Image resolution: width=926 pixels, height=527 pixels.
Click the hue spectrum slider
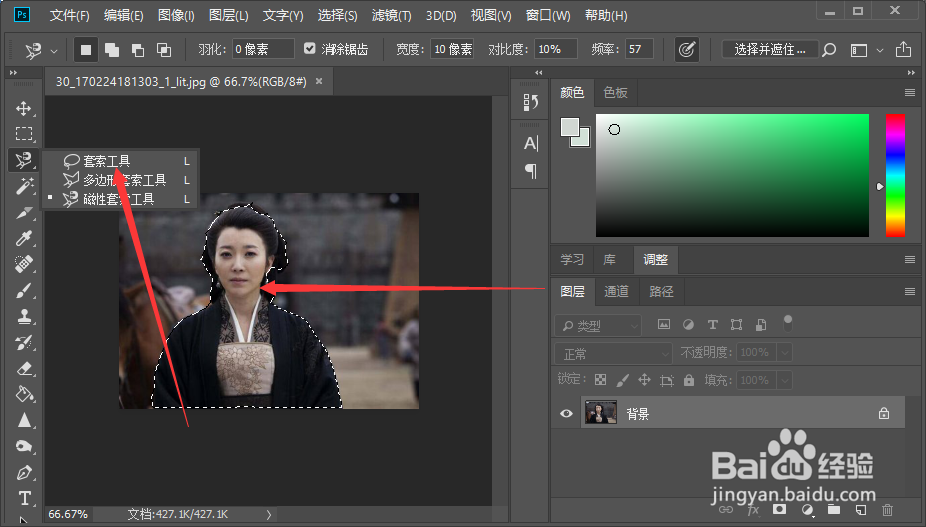click(895, 175)
